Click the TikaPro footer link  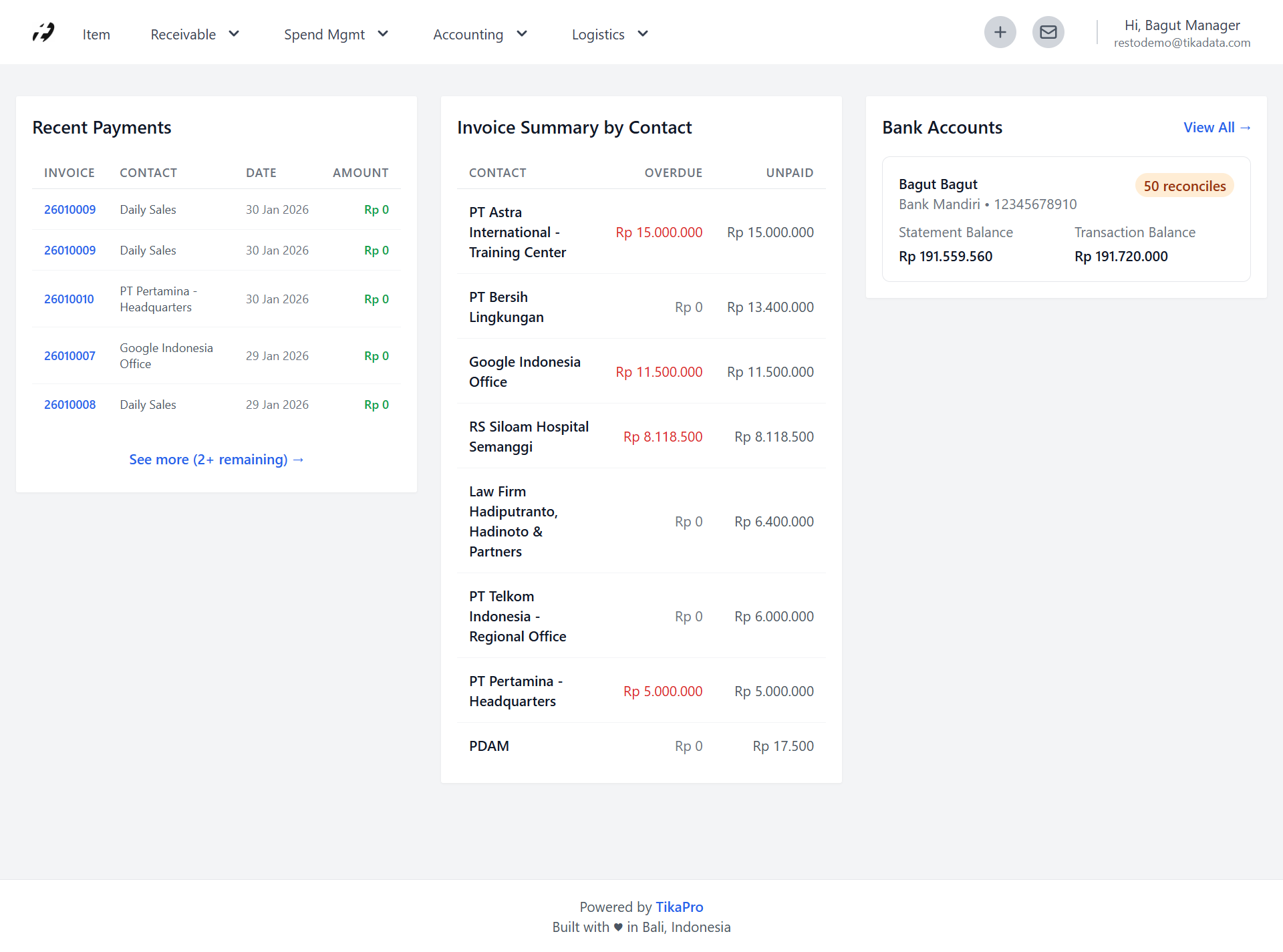pyautogui.click(x=679, y=907)
